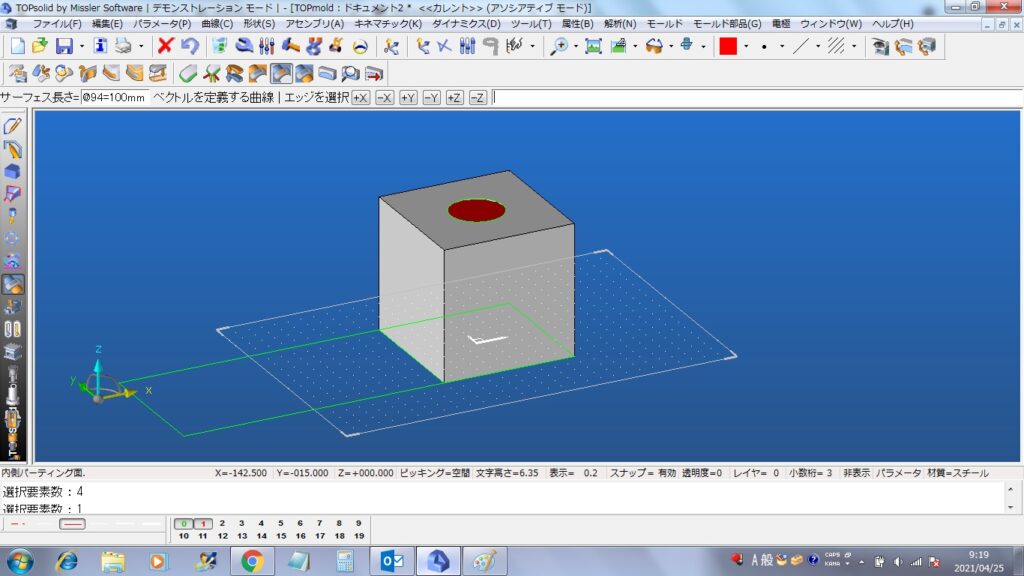Image resolution: width=1024 pixels, height=576 pixels.
Task: Click the red color swatch on toolbar
Action: pyautogui.click(x=728, y=46)
